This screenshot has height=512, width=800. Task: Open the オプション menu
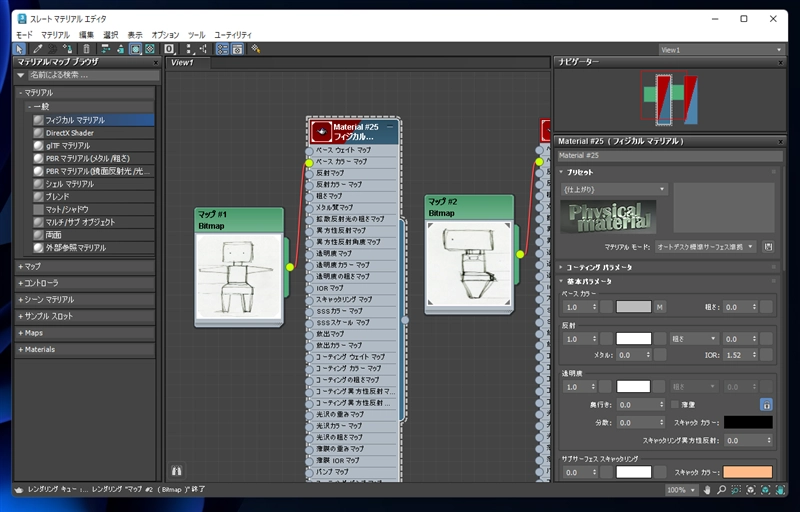point(165,35)
